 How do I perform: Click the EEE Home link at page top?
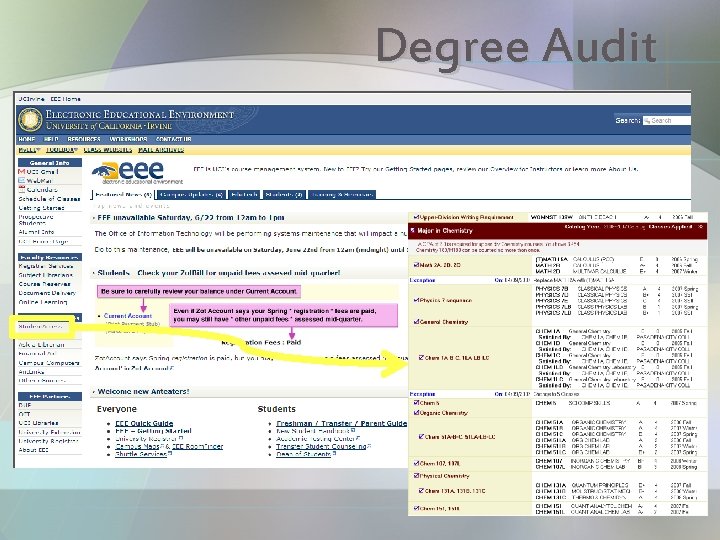click(x=66, y=99)
